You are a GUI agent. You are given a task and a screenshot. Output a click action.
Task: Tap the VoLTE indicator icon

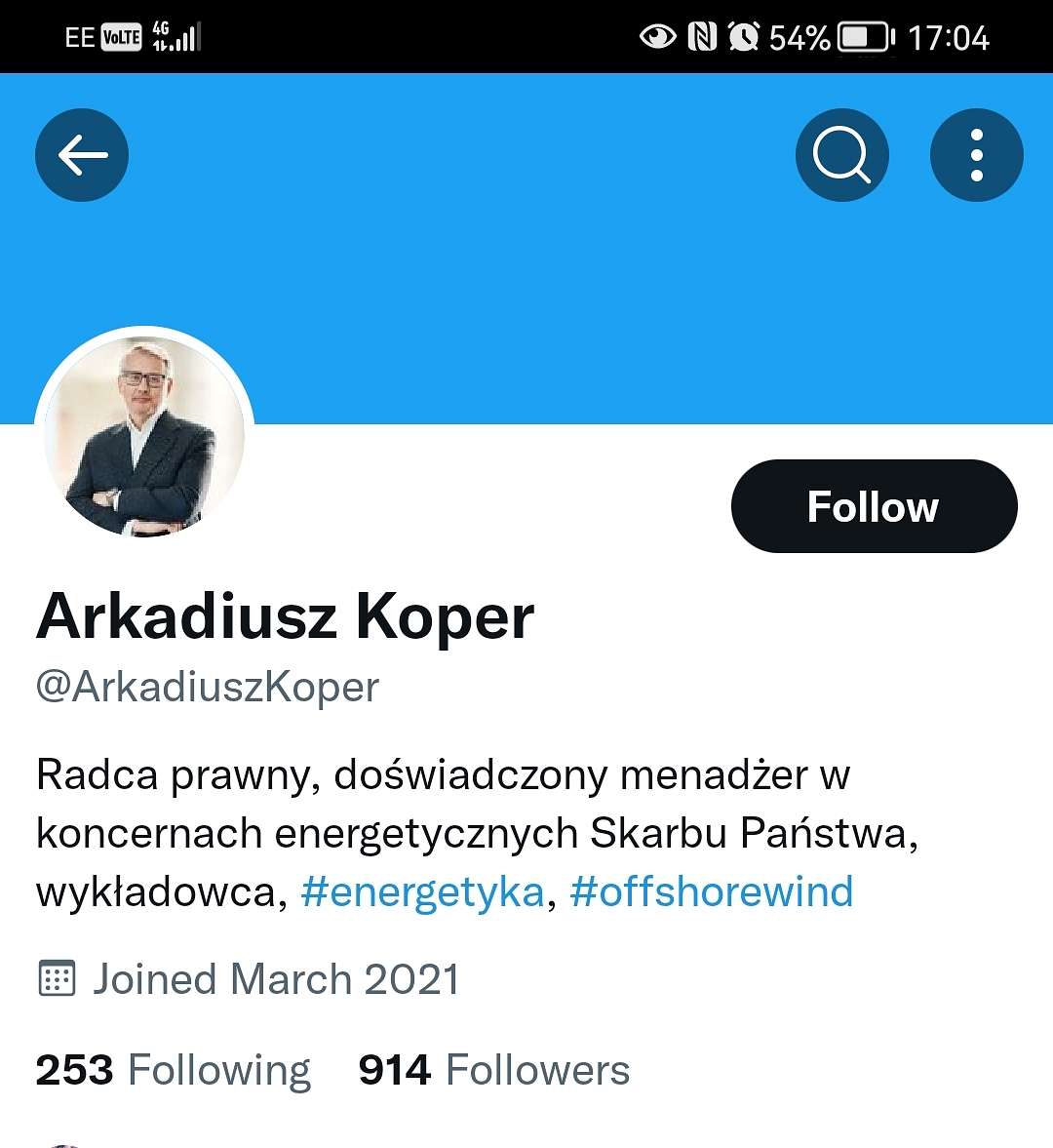pos(121,37)
